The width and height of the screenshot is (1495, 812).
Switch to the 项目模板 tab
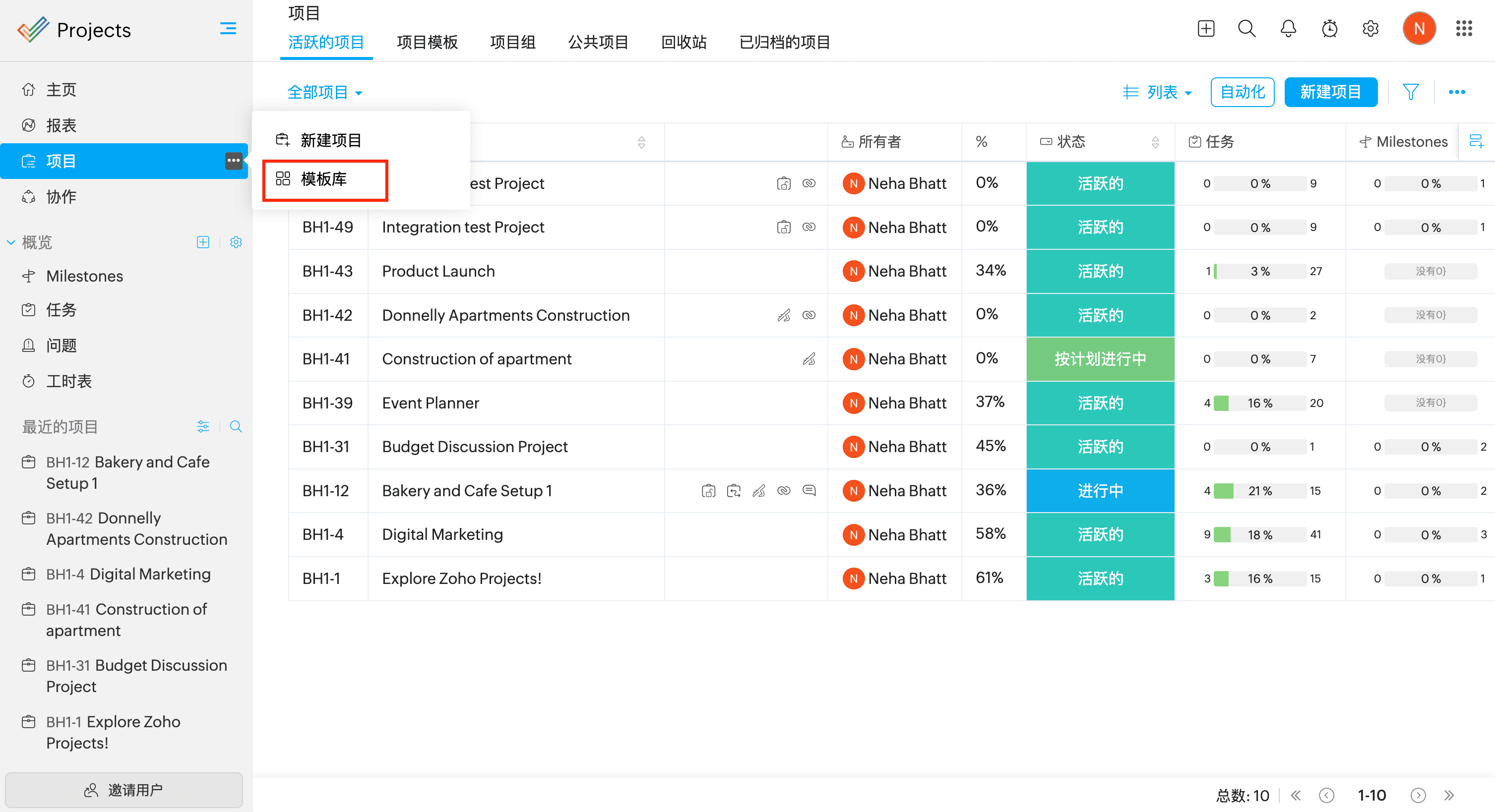click(x=427, y=42)
